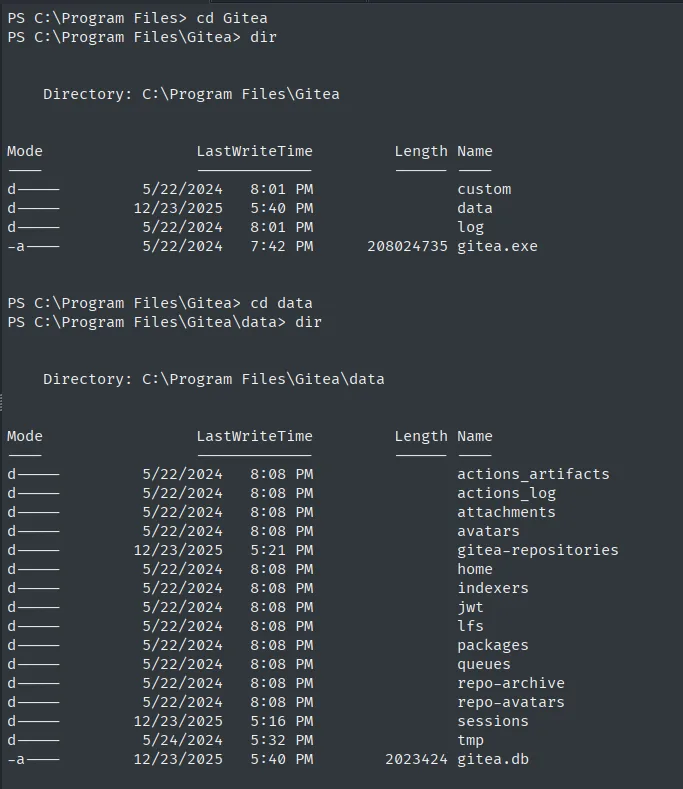This screenshot has height=789, width=683.
Task: Click 'actions_log' folder name
Action: [x=506, y=493]
